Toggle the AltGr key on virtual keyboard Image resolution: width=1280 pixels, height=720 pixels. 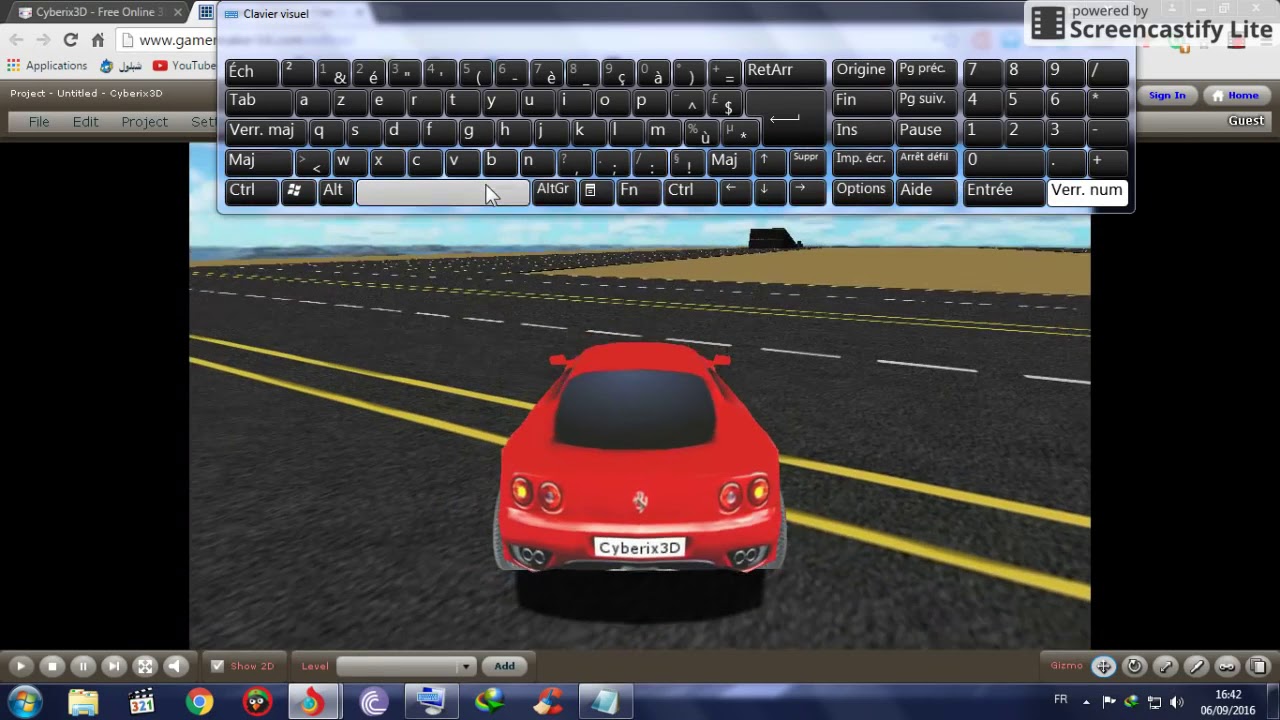pos(553,190)
